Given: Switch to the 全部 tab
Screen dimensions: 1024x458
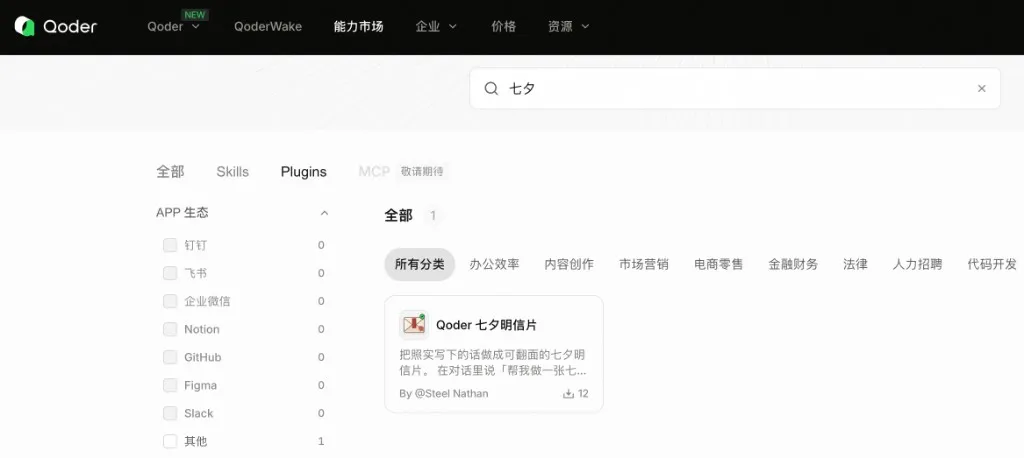Looking at the screenshot, I should pos(170,172).
